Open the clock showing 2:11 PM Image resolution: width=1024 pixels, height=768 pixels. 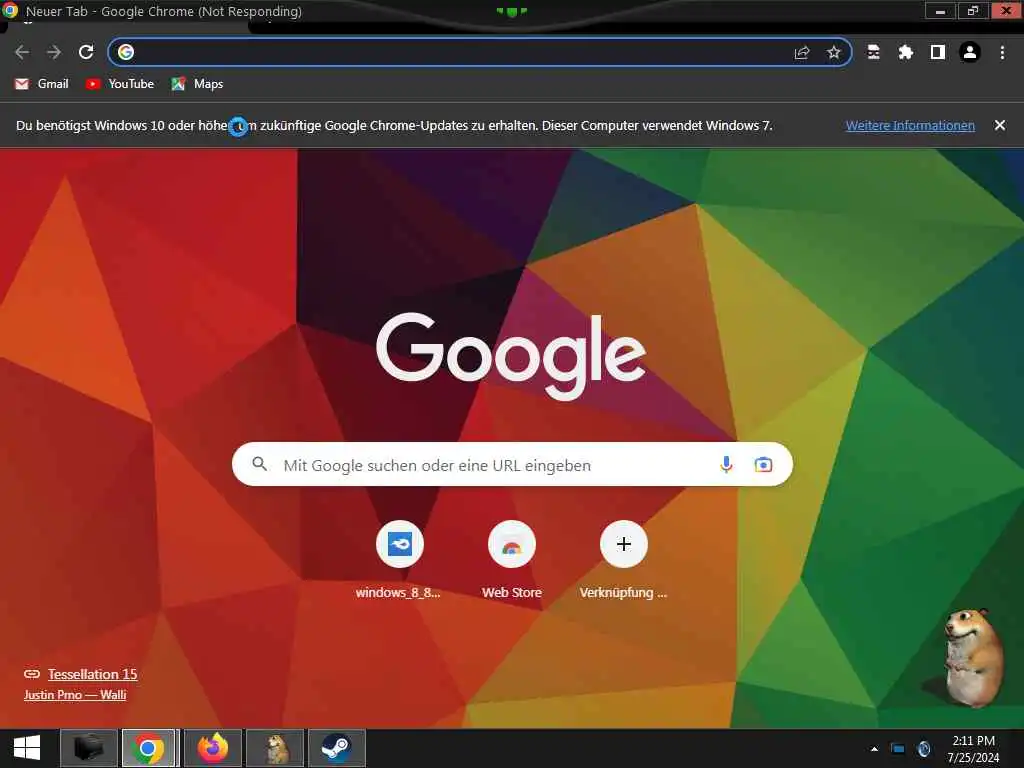tap(973, 749)
